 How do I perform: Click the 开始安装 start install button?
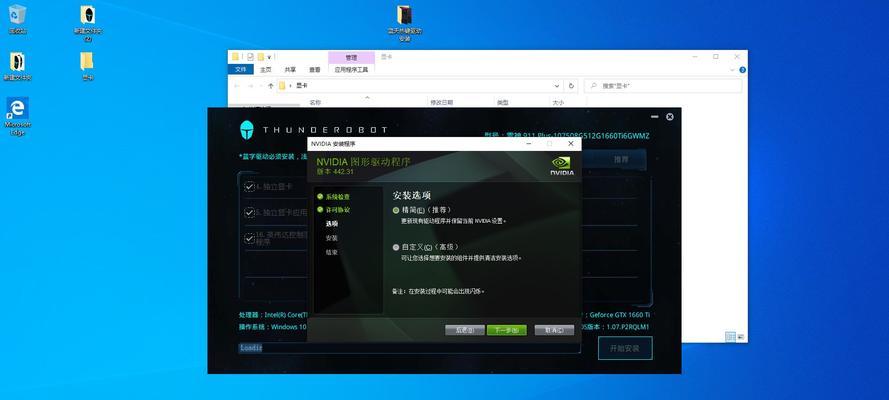pyautogui.click(x=625, y=348)
